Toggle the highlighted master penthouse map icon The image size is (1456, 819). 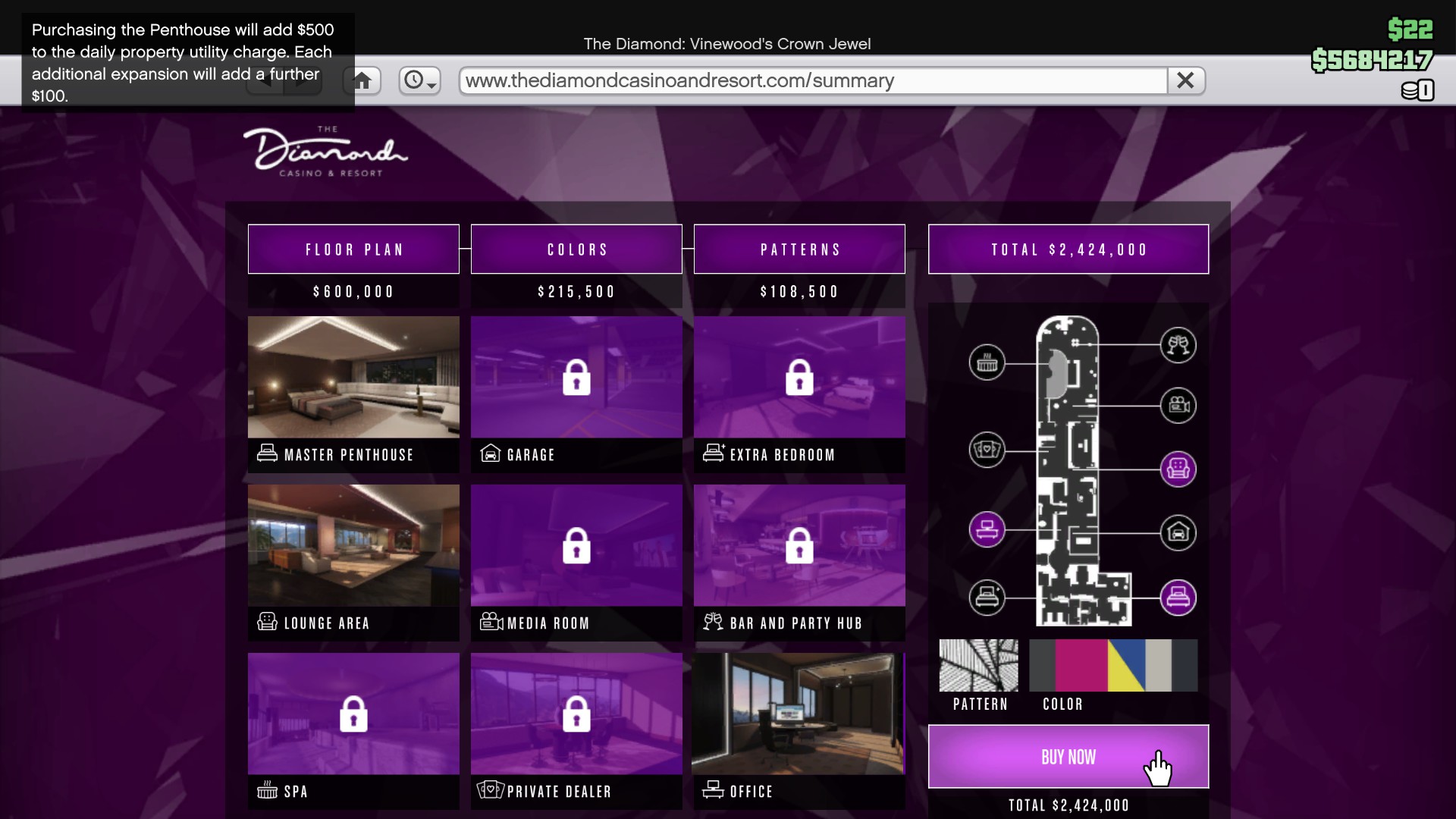pyautogui.click(x=1178, y=598)
